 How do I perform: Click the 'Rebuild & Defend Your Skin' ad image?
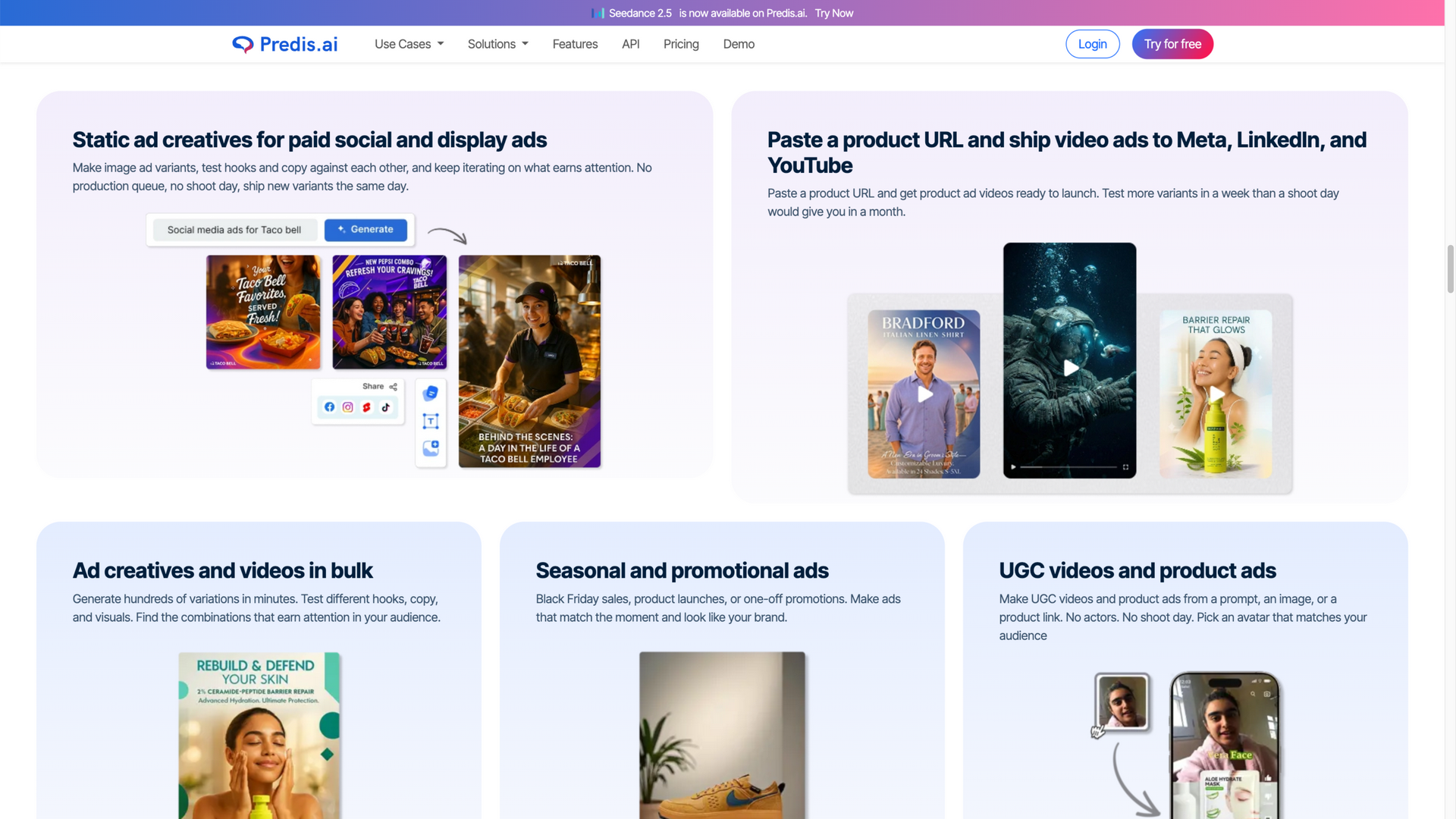tap(259, 735)
